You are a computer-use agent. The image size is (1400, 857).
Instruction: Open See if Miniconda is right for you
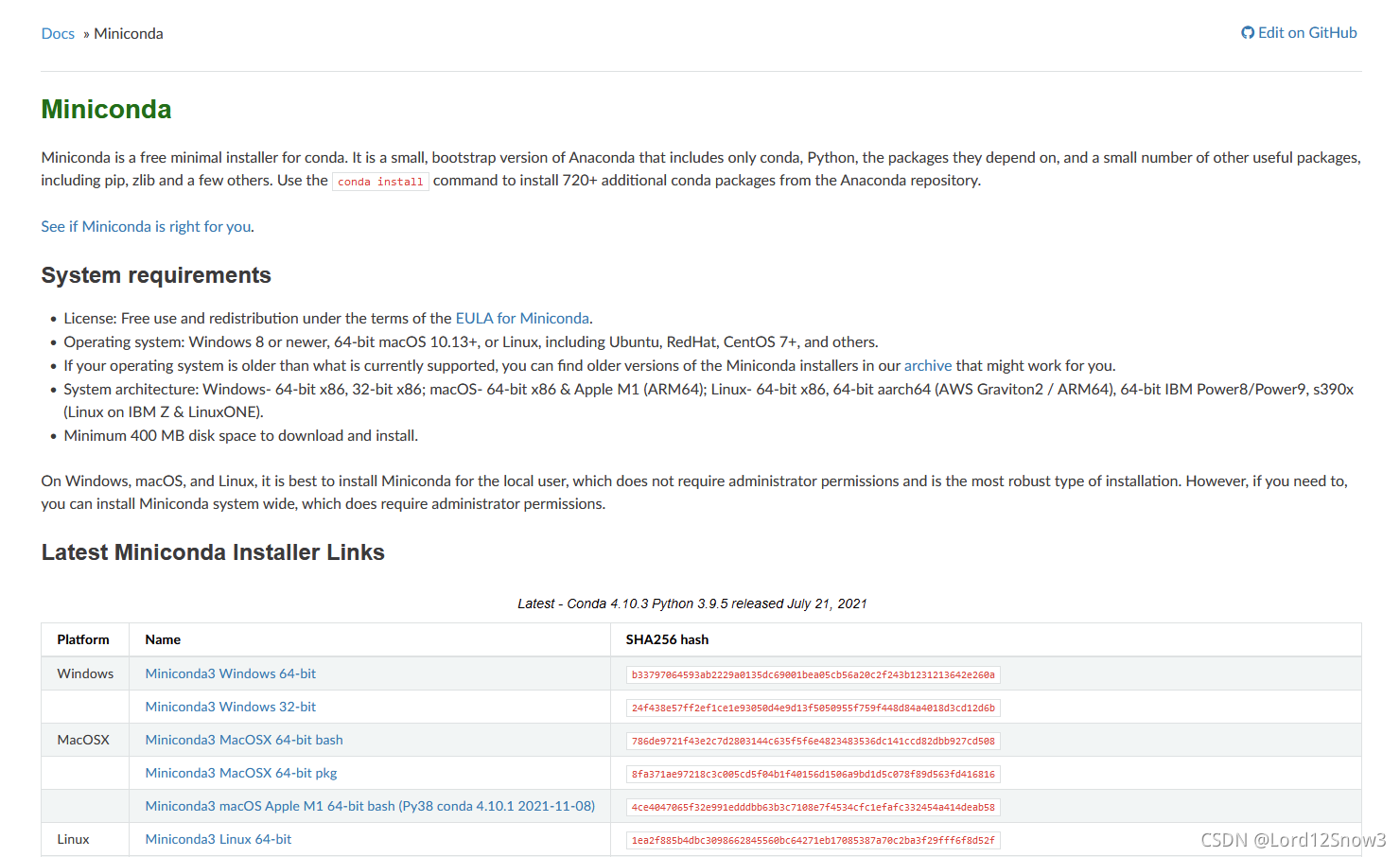(147, 227)
